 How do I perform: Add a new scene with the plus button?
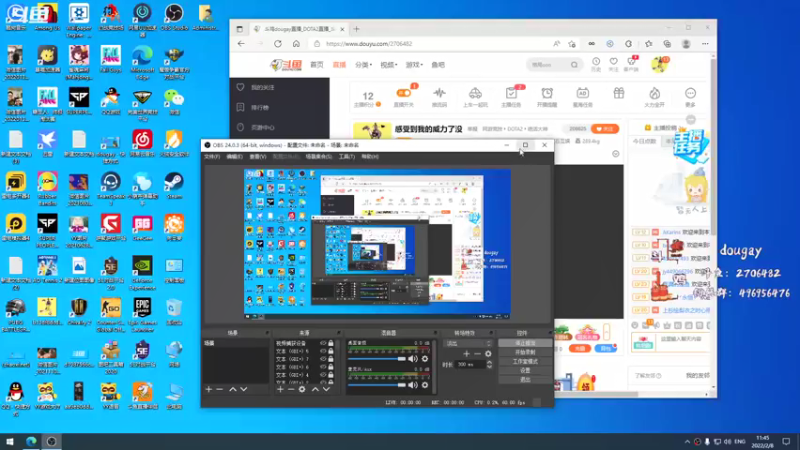pyautogui.click(x=209, y=389)
